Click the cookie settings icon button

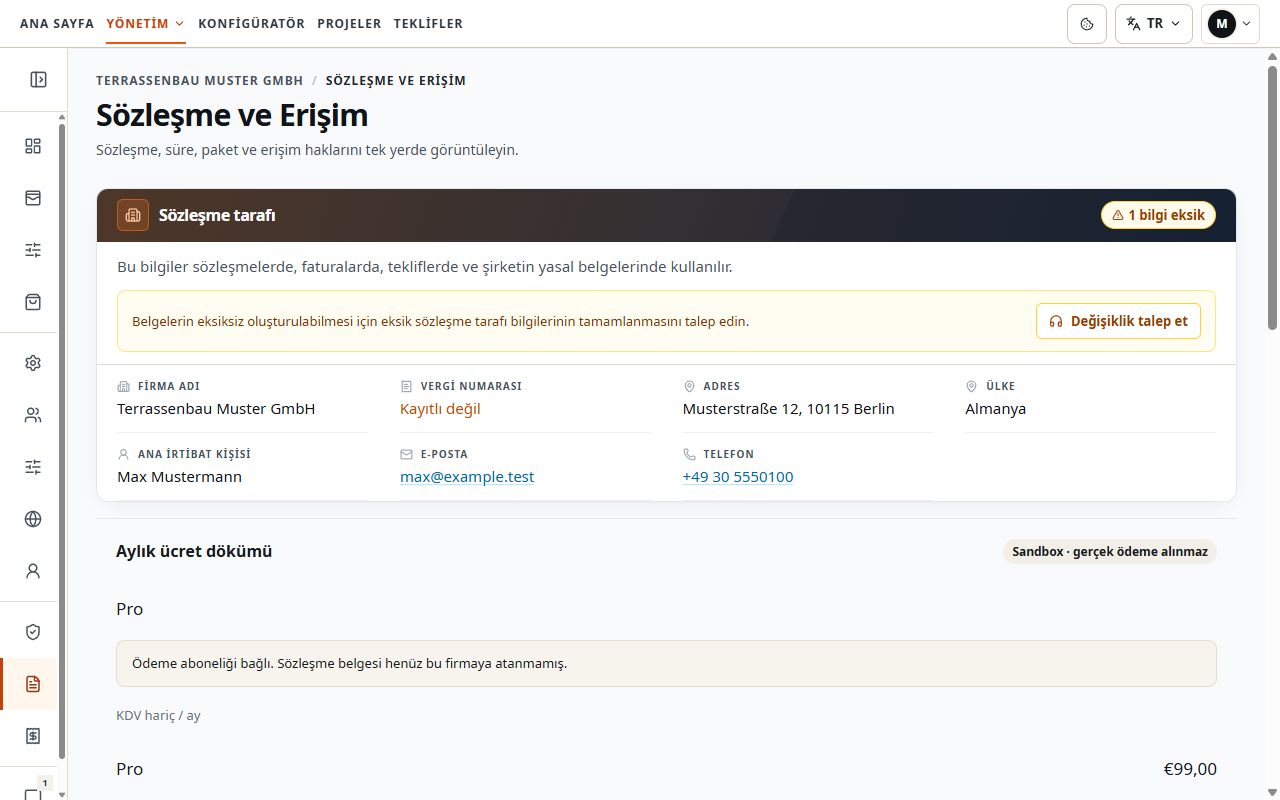(x=1087, y=24)
